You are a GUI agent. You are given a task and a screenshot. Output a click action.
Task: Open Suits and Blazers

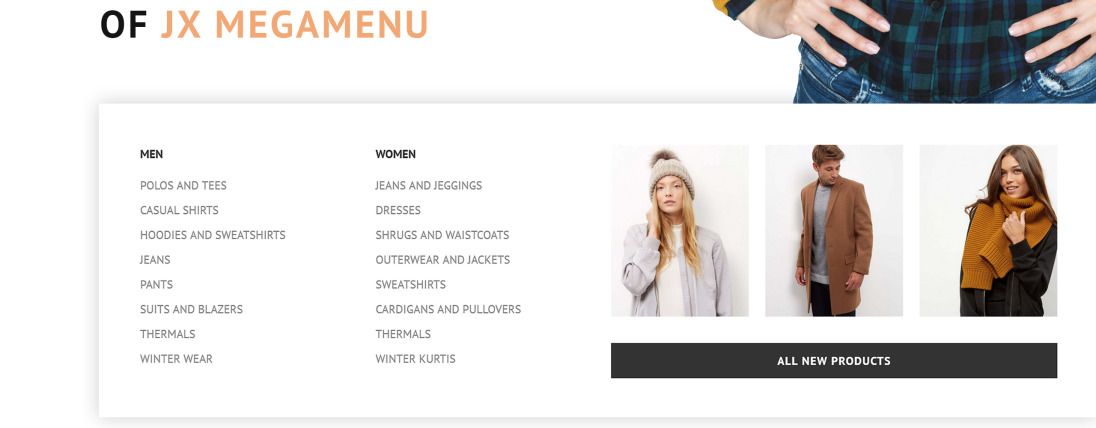(191, 309)
